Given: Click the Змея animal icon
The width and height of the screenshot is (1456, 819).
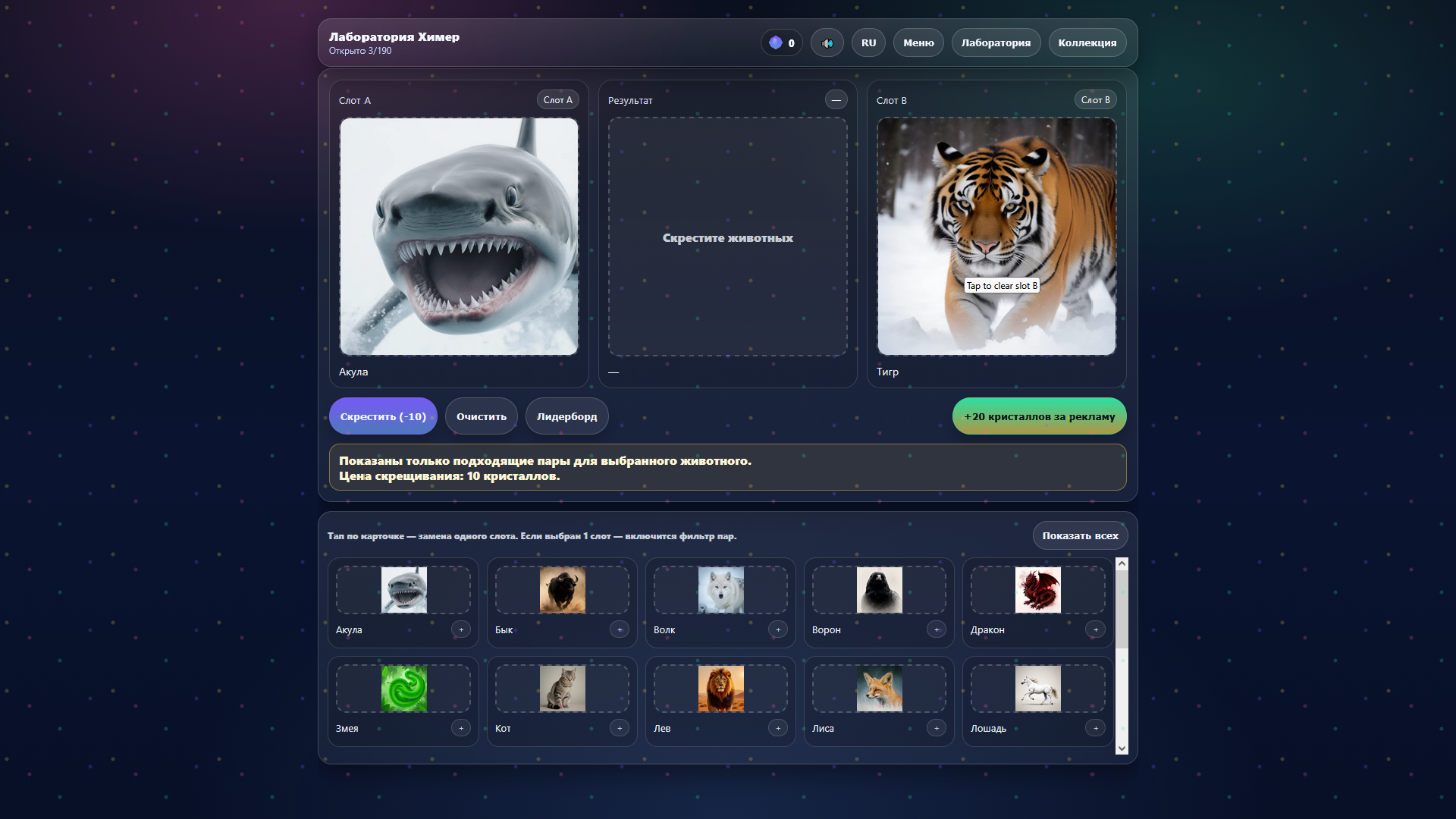Looking at the screenshot, I should tap(403, 688).
